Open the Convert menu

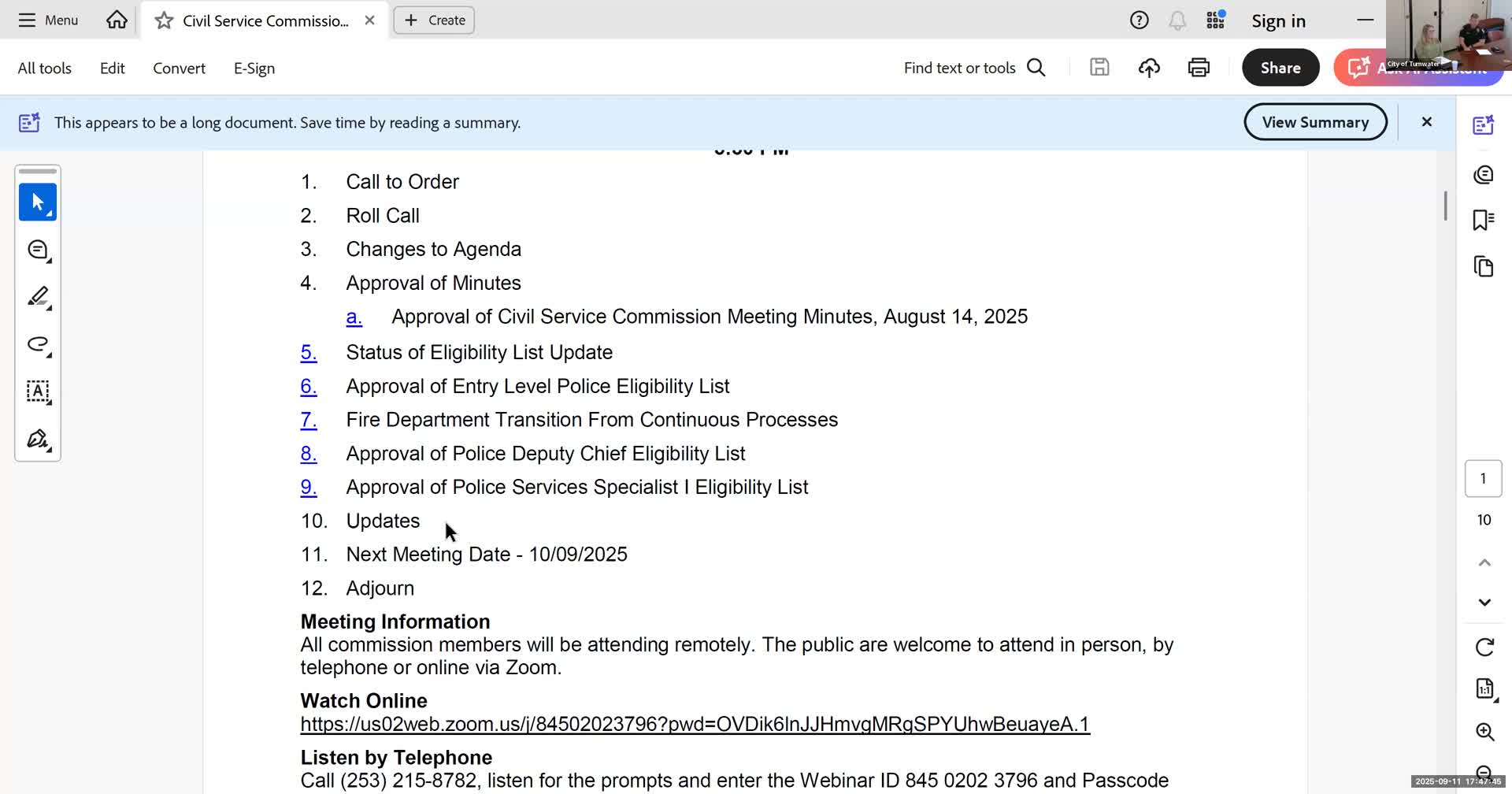(x=180, y=69)
